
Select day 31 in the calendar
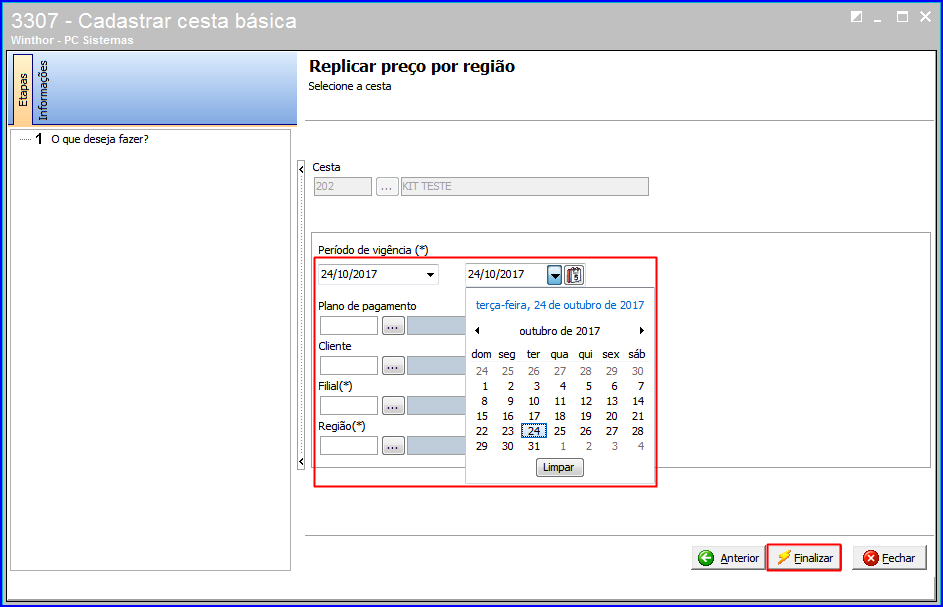(x=533, y=446)
